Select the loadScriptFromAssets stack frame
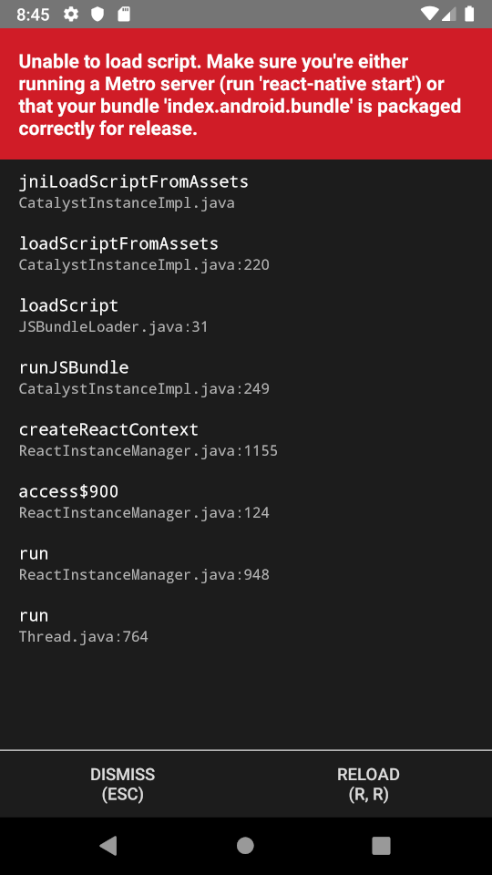The height and width of the screenshot is (875, 492). 118,244
